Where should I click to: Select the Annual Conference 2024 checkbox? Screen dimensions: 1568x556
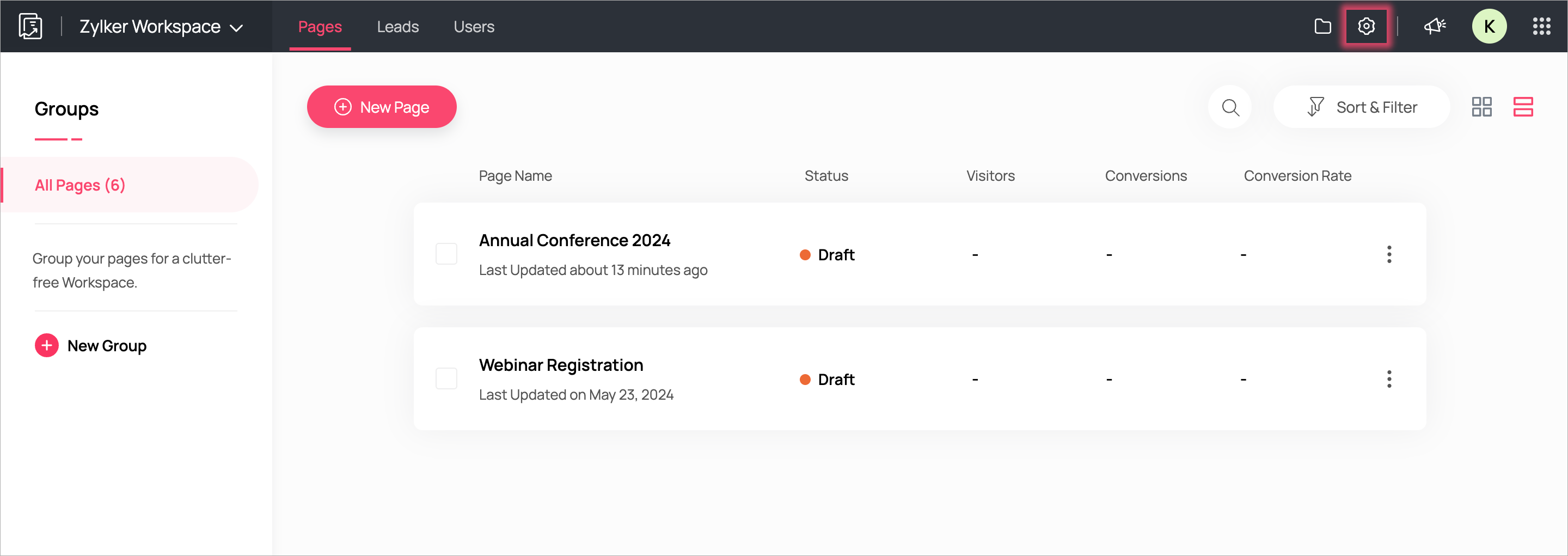(x=446, y=254)
